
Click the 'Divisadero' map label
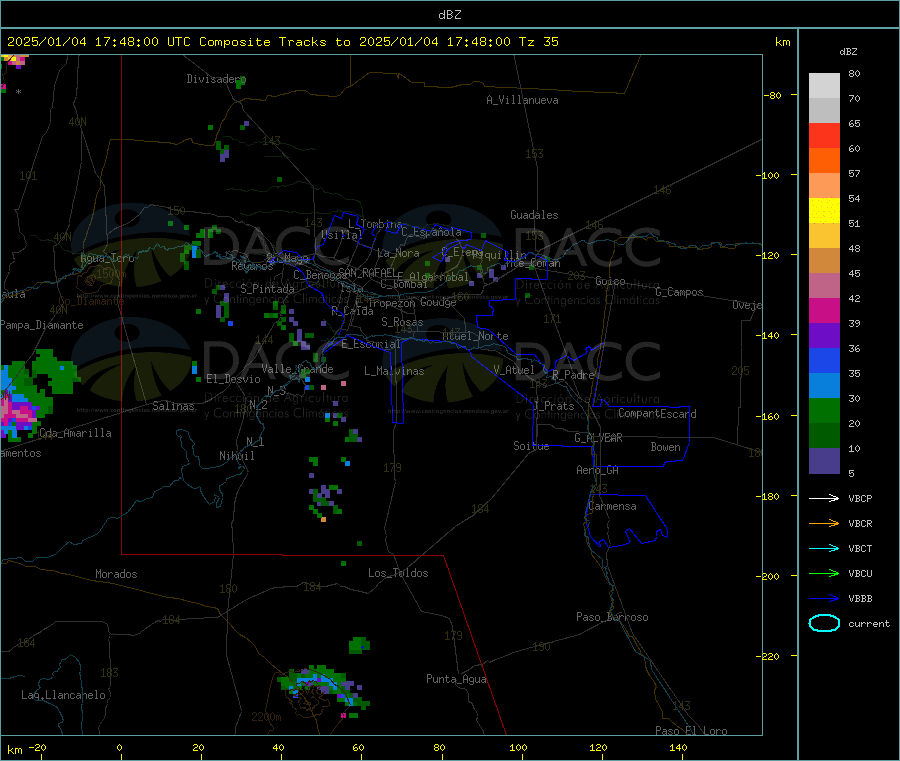point(216,79)
